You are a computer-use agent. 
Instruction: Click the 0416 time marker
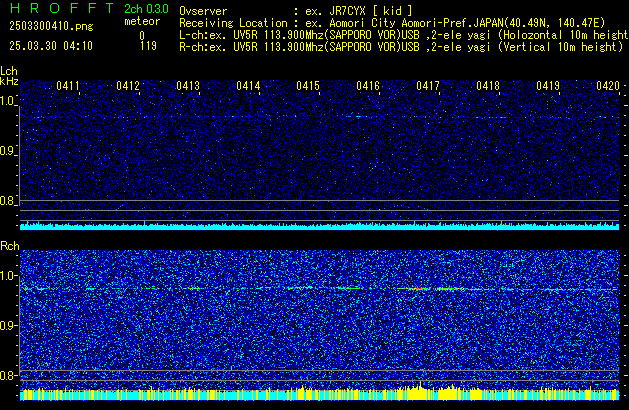pos(368,86)
